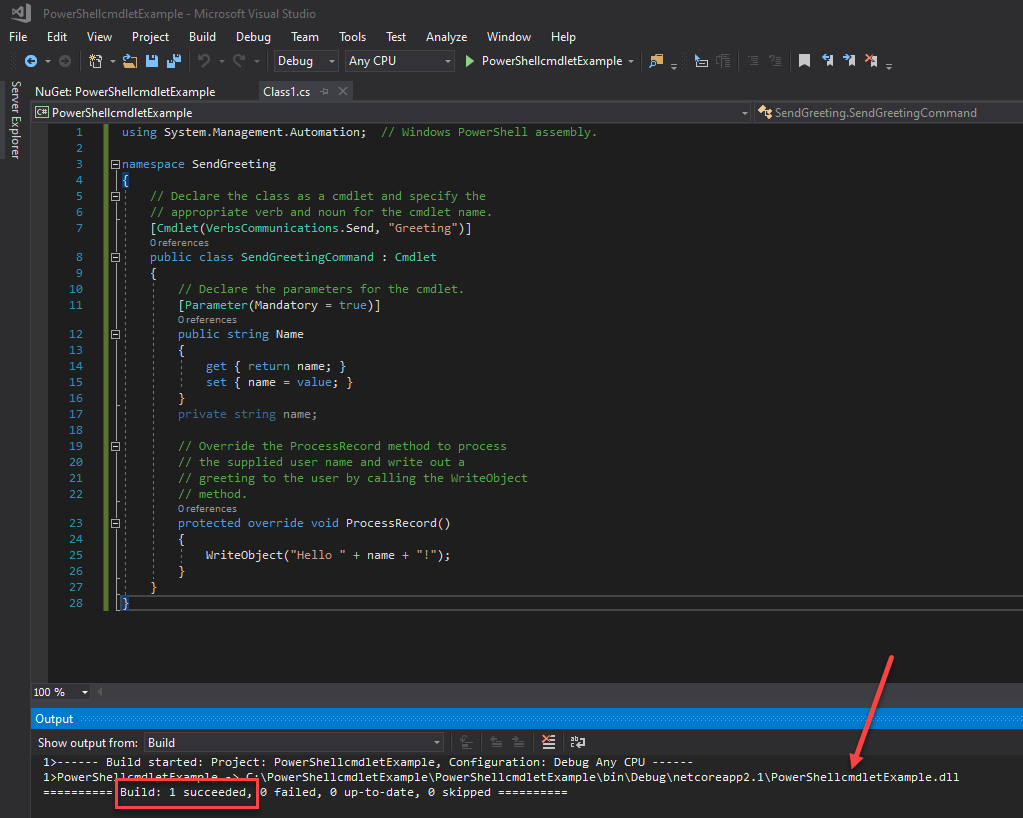Close the Class1.cs tab
Viewport: 1023px width, 818px height.
pos(343,91)
